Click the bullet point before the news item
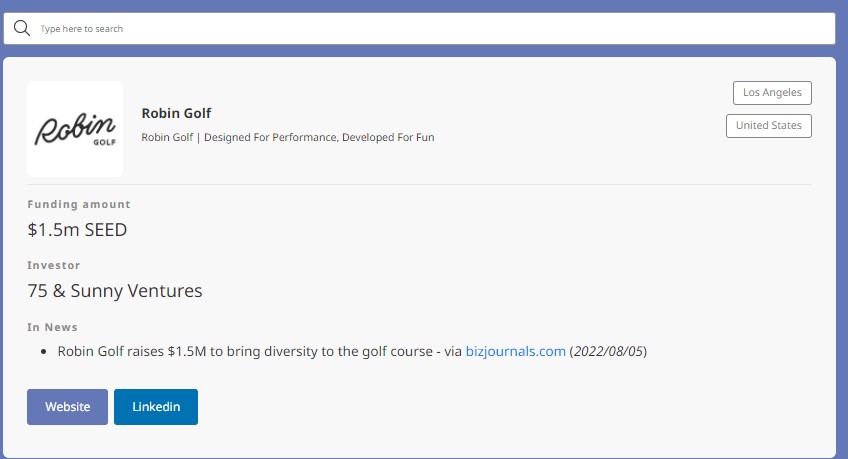 point(45,352)
